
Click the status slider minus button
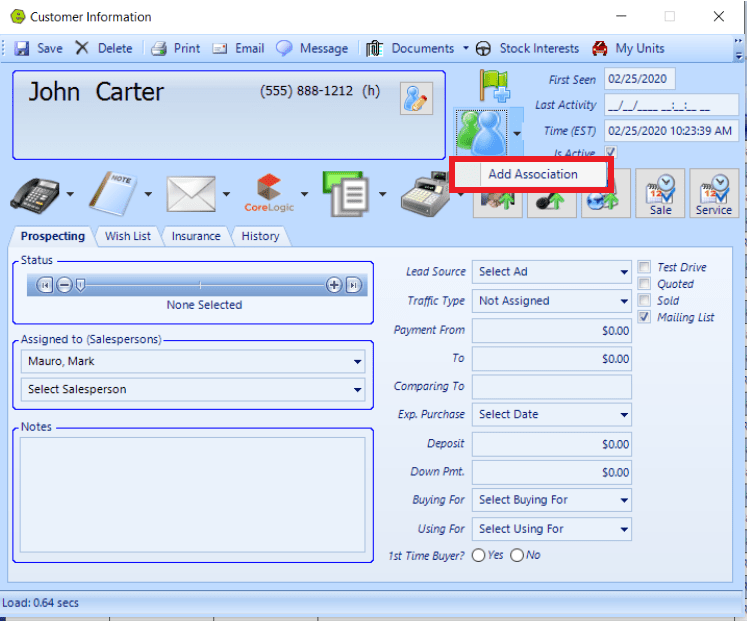(x=64, y=285)
